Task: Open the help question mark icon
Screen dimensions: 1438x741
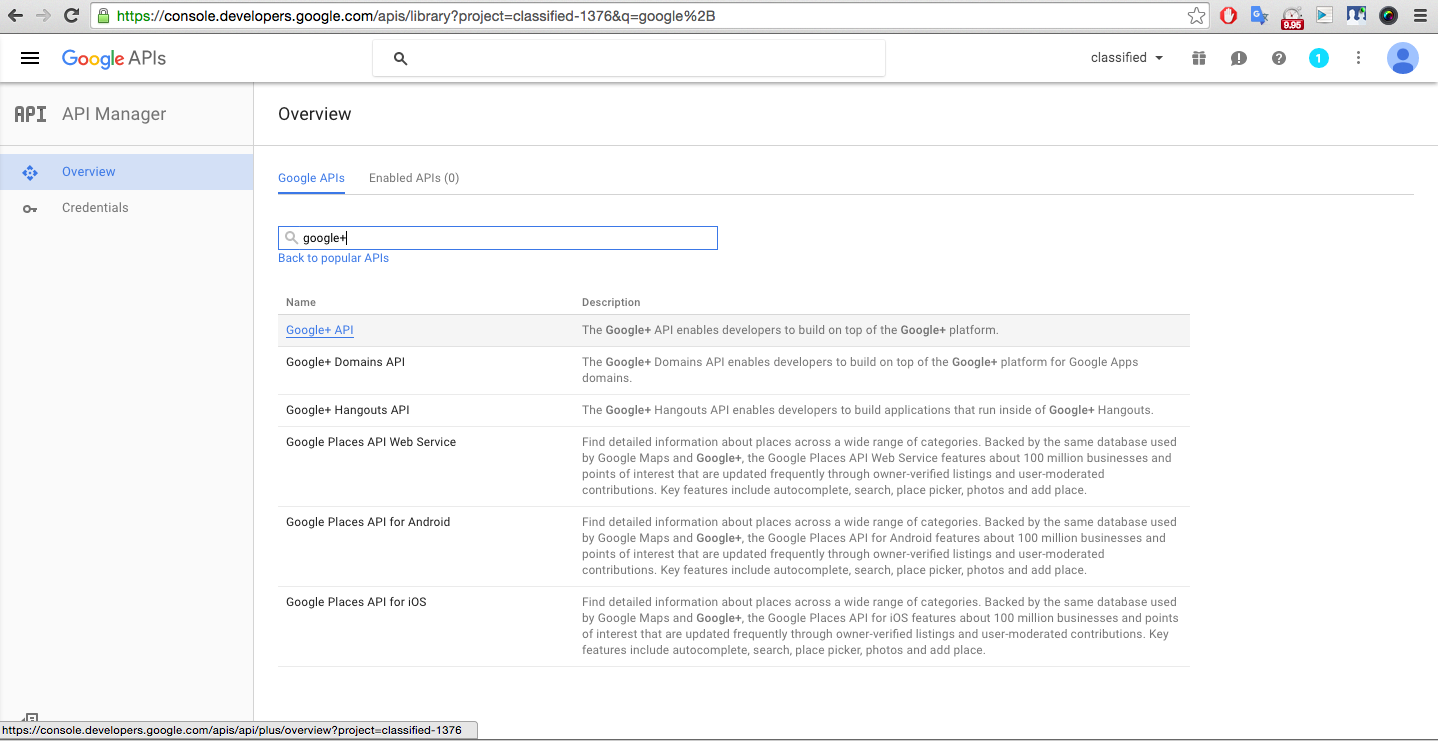Action: pos(1279,58)
